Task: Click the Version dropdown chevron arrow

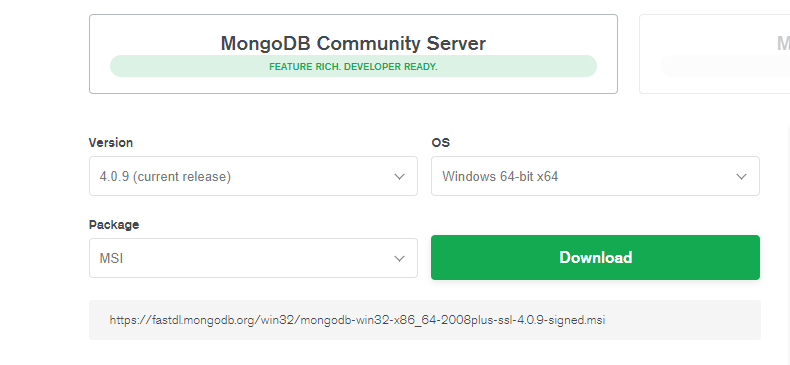Action: coord(399,177)
